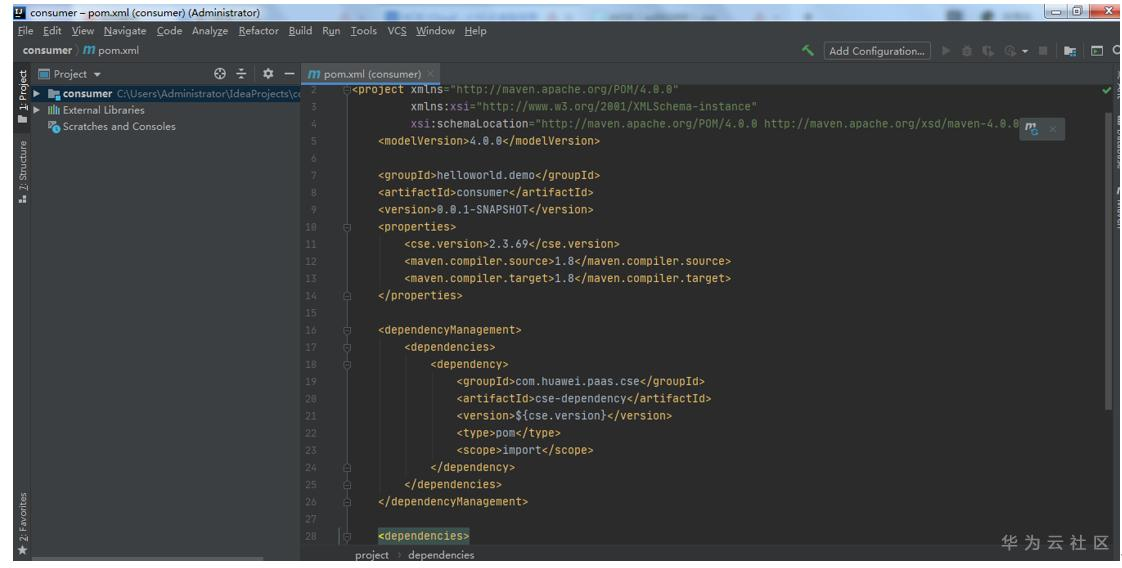Fold the dependency block at line 18
Viewport: 1122px width, 568px height.
pos(347,364)
